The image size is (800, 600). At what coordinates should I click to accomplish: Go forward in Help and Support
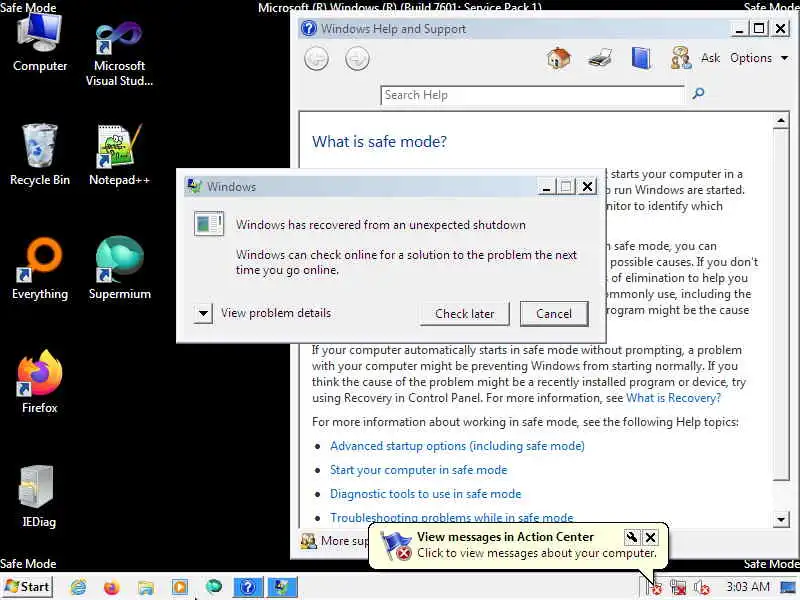point(357,59)
